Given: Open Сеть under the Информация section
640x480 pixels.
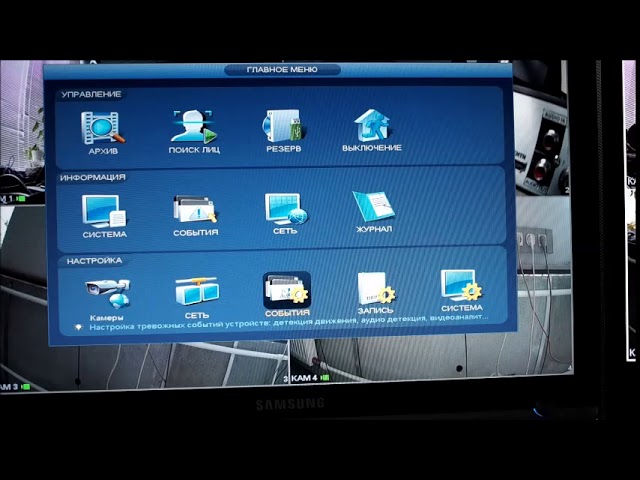Looking at the screenshot, I should tap(285, 210).
